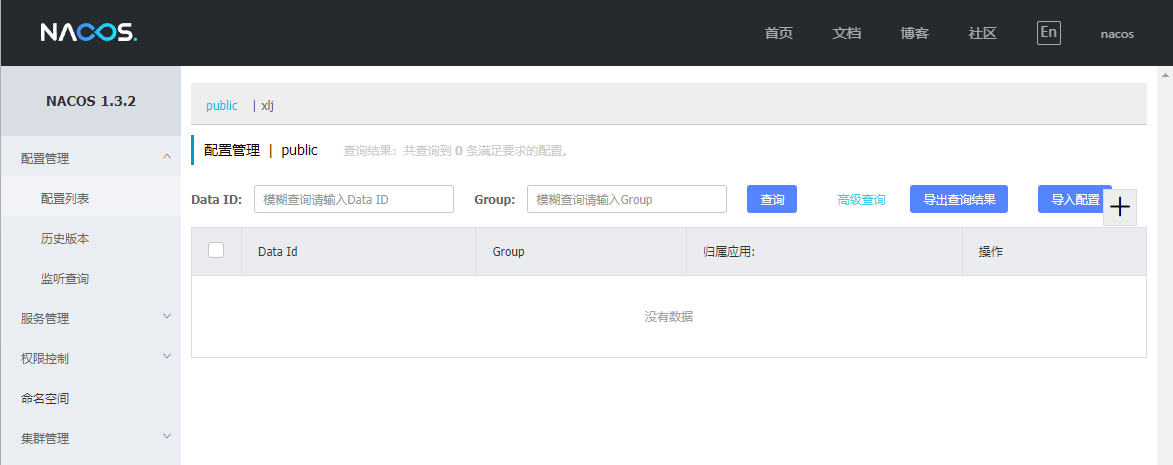Focus the Group search field

[x=627, y=200]
